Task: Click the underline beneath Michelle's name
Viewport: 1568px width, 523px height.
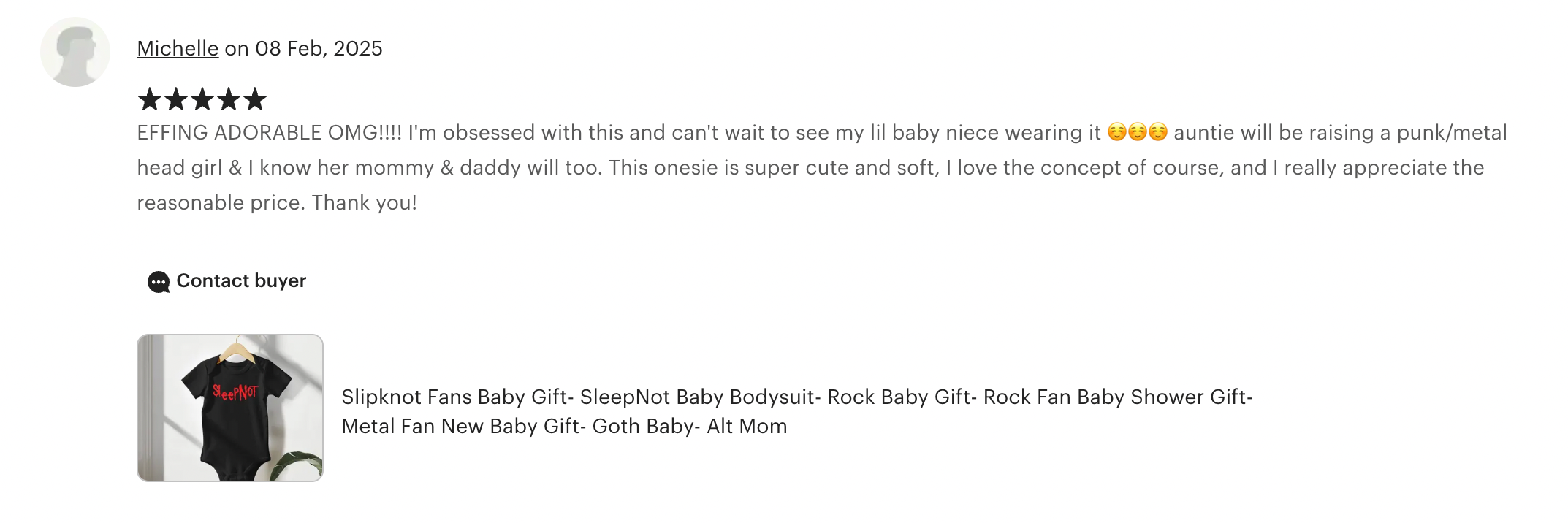Action: (177, 61)
